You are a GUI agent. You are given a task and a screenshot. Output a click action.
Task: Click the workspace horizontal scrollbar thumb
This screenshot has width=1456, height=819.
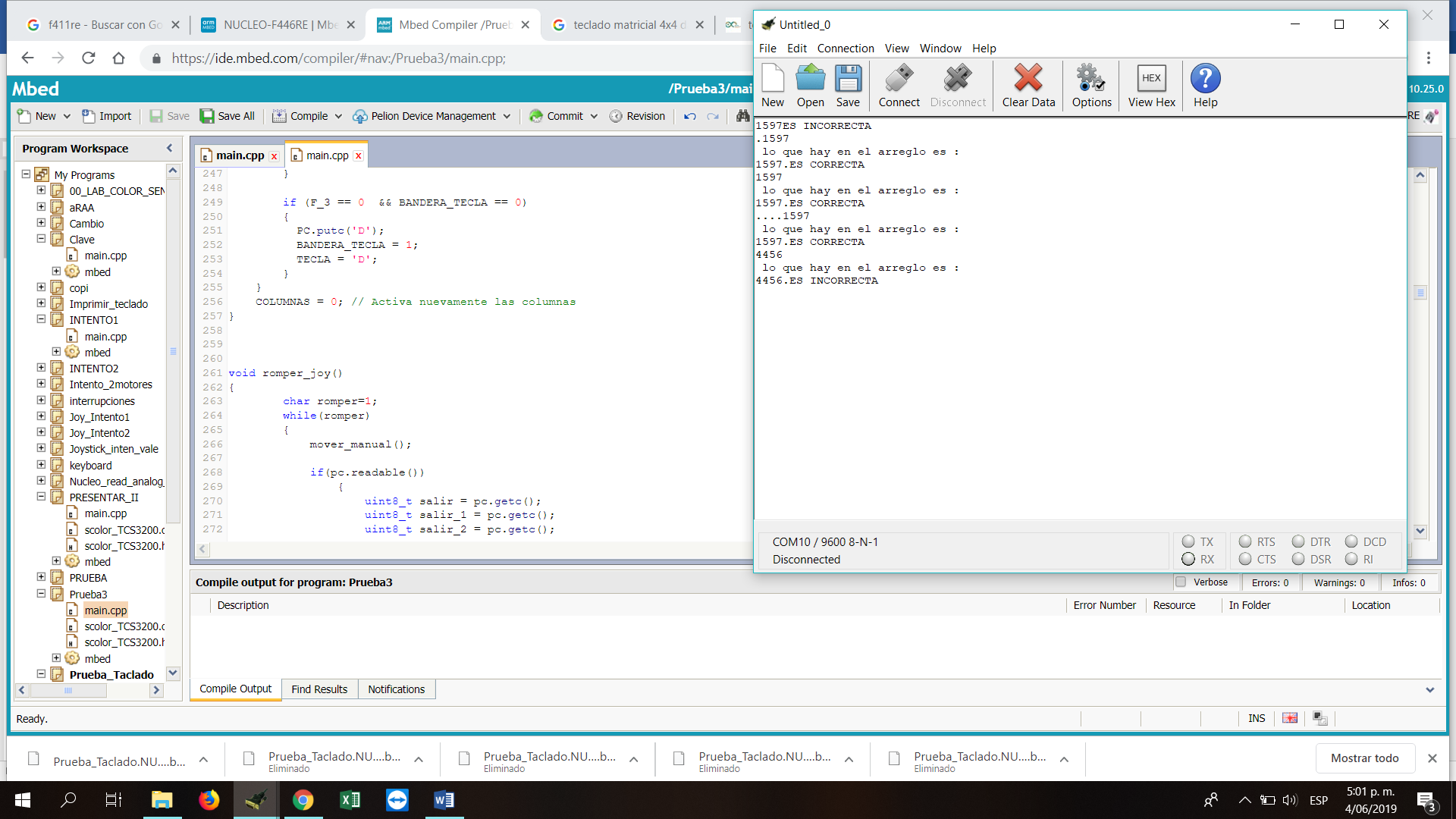click(x=68, y=690)
